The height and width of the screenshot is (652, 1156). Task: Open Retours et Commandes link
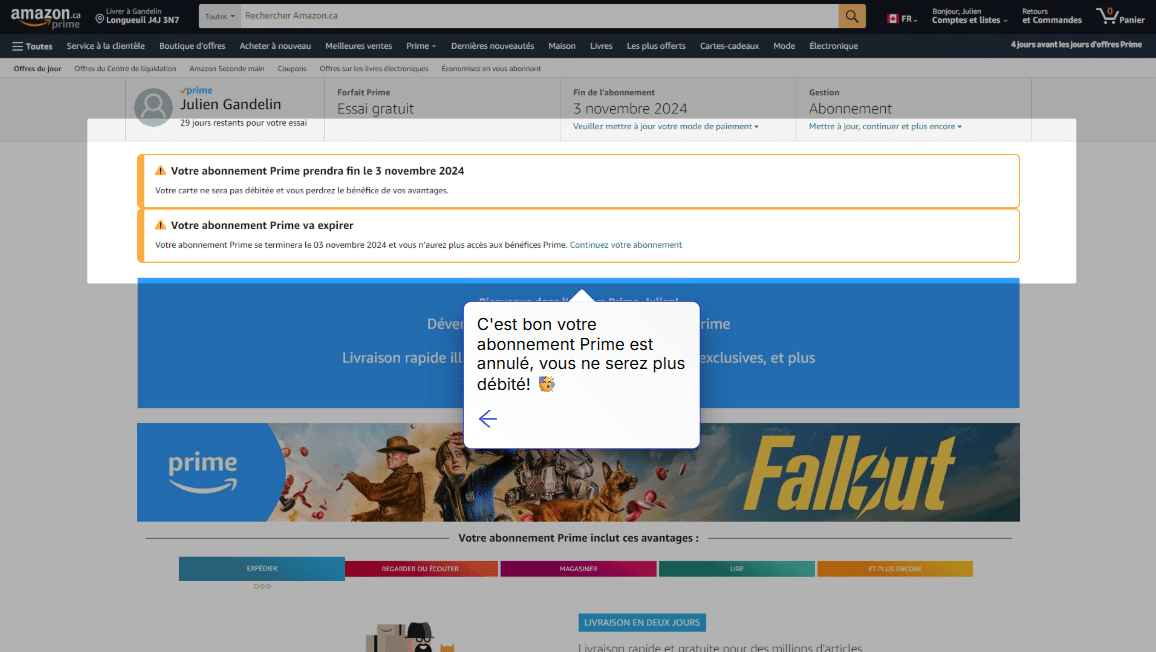point(1051,16)
